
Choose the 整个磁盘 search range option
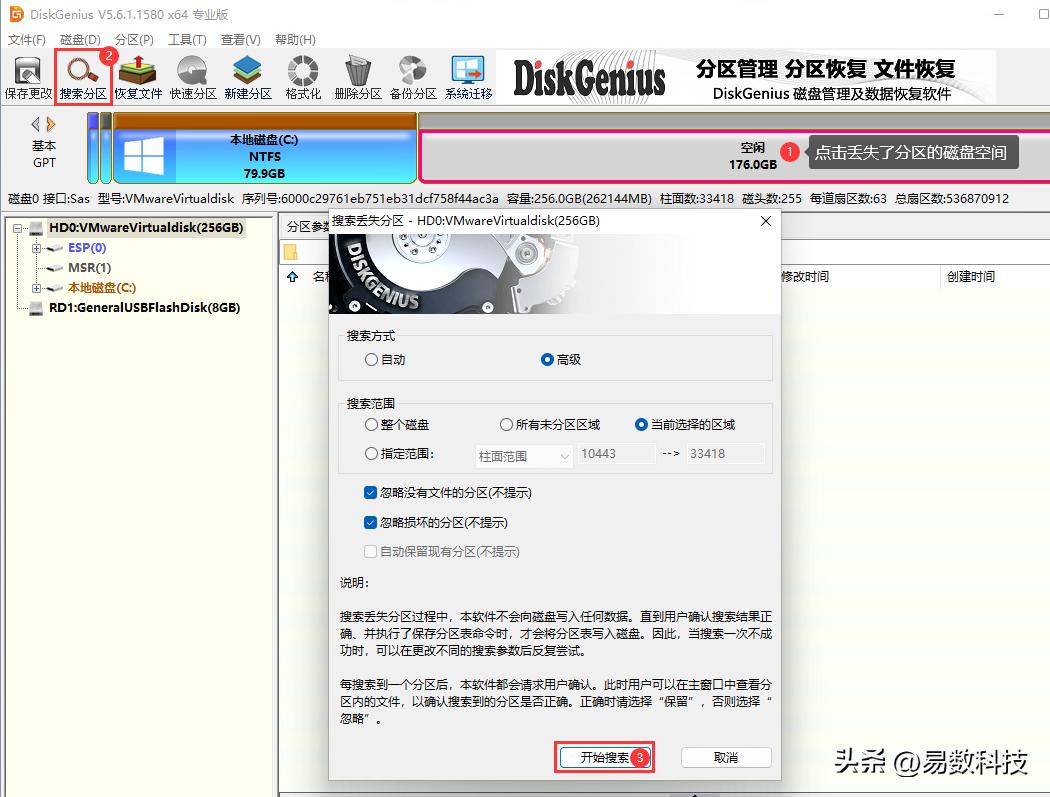pyautogui.click(x=371, y=424)
